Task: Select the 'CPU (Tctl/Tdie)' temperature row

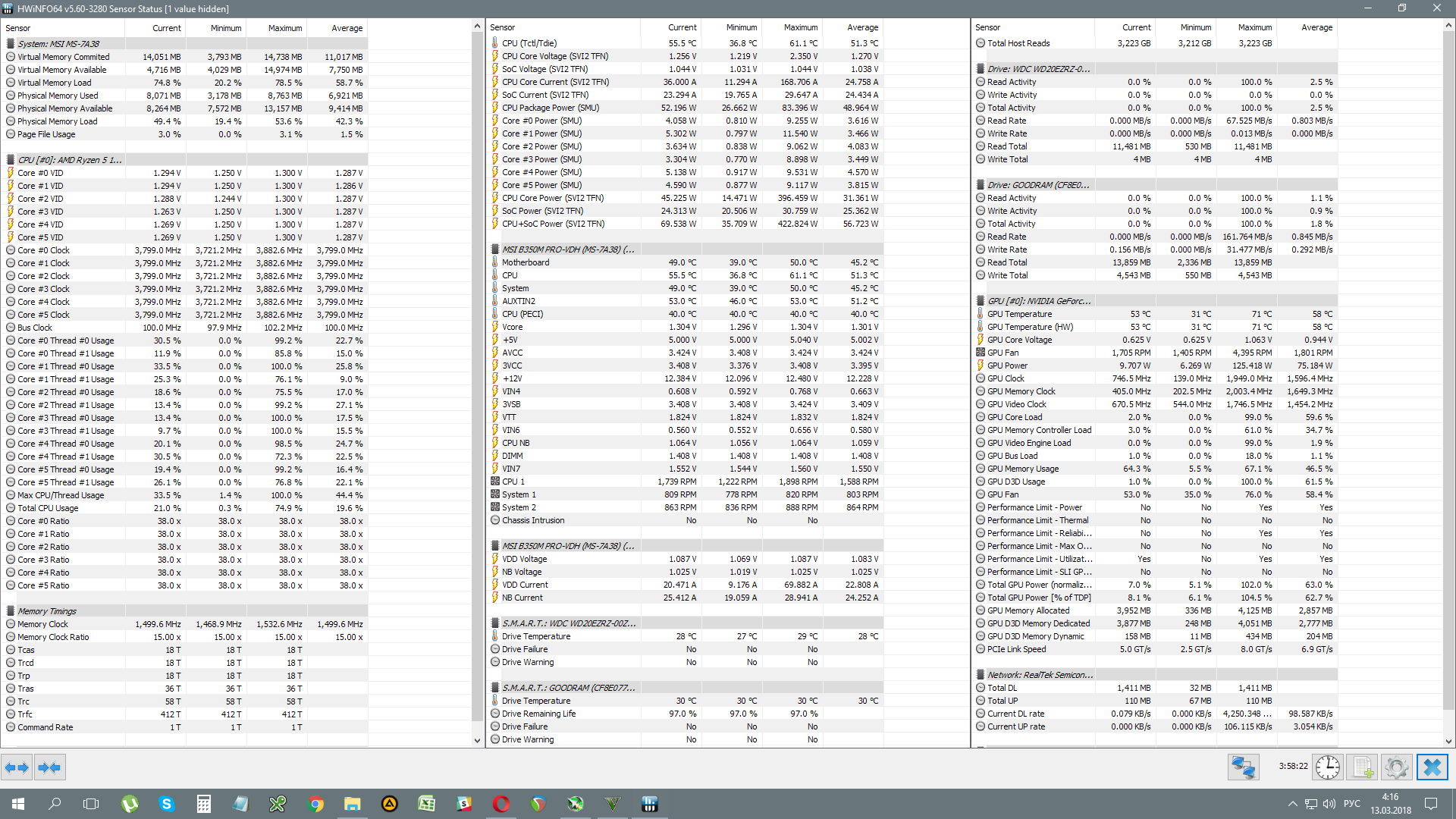Action: (x=686, y=43)
